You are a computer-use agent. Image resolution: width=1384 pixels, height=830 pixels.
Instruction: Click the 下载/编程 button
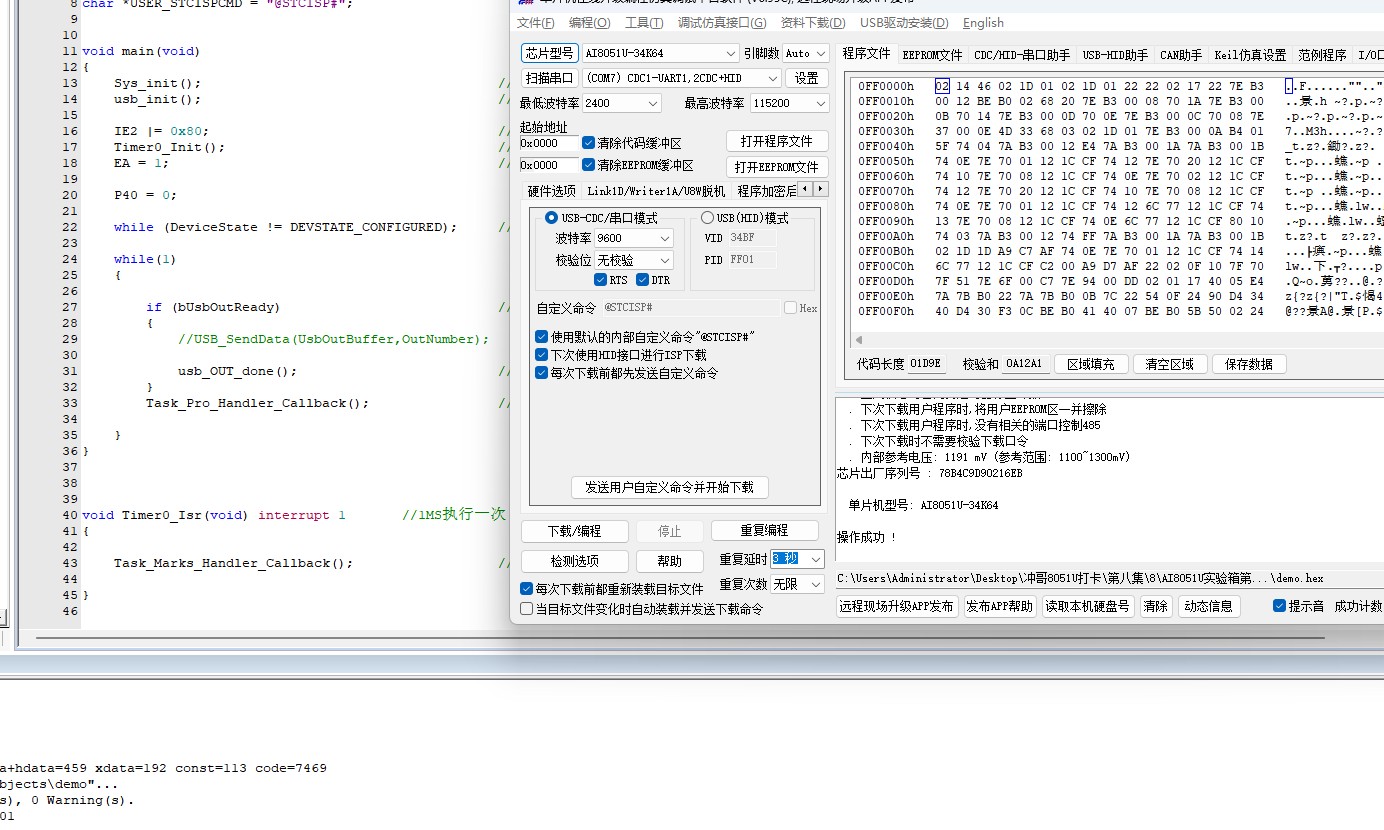point(575,531)
